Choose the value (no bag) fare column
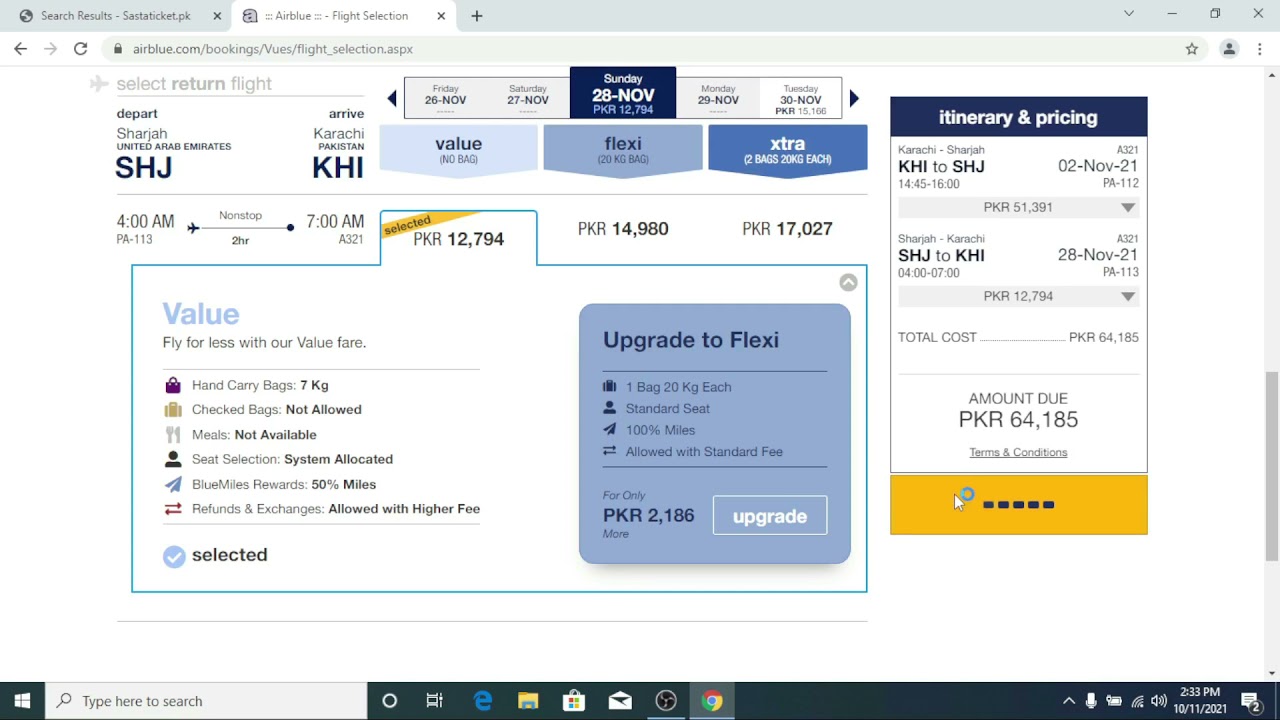 coord(458,150)
